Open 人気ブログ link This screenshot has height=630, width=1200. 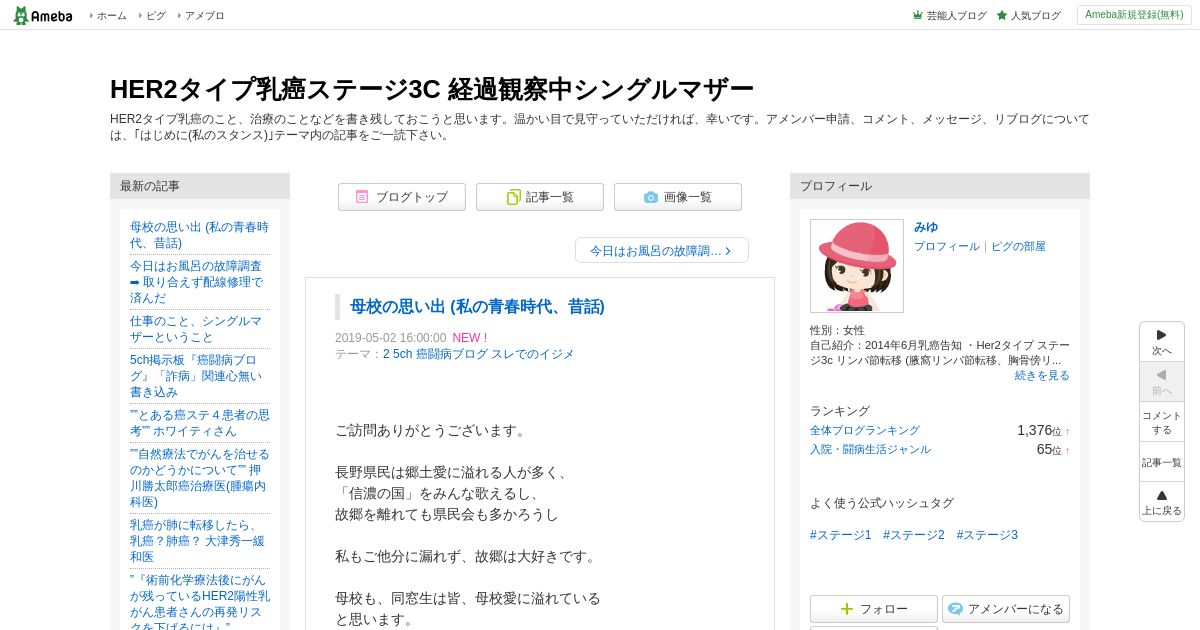(1035, 16)
